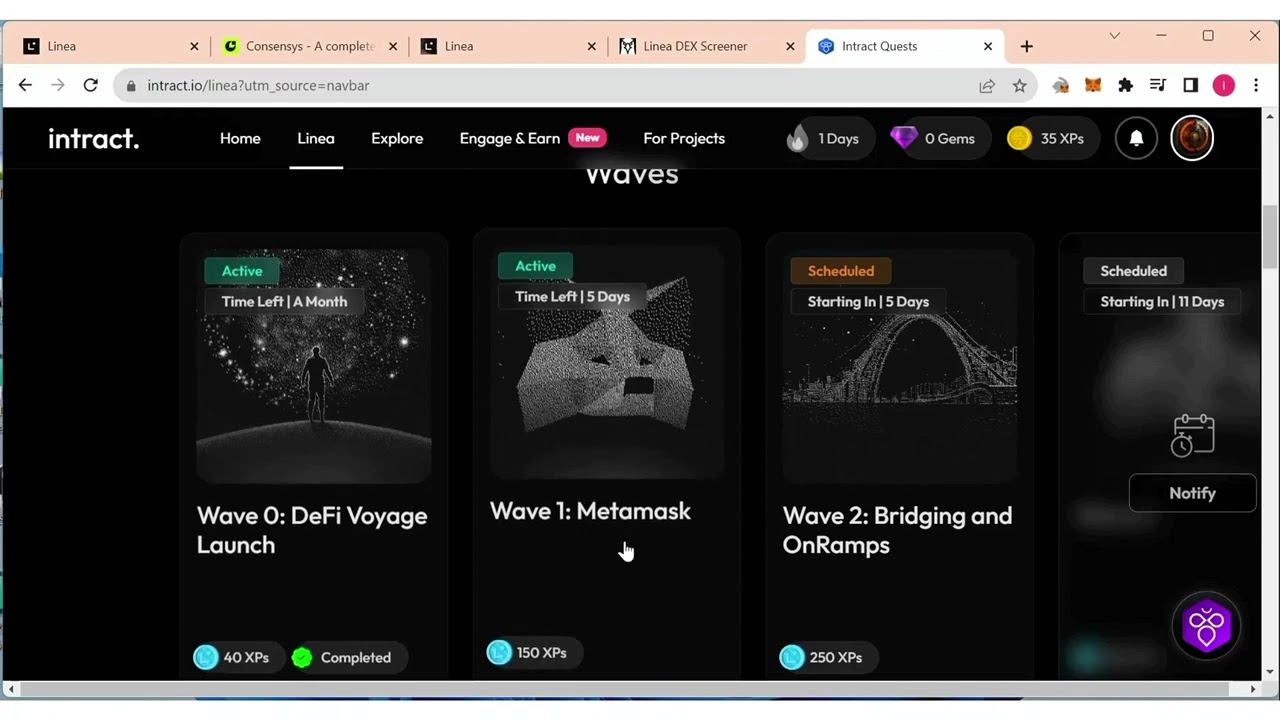Share this page using the share icon
This screenshot has width=1280, height=720.
[x=987, y=86]
